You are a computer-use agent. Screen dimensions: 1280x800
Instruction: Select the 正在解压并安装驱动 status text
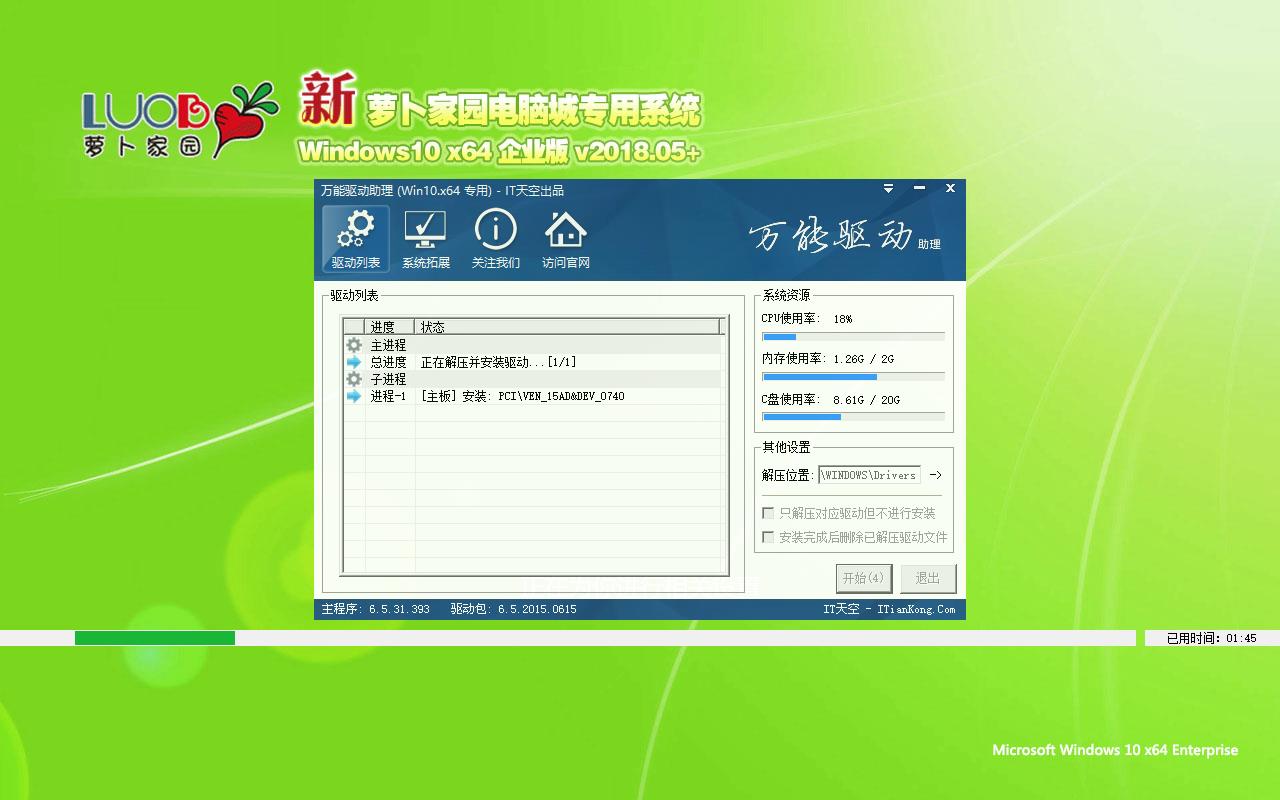tap(499, 362)
